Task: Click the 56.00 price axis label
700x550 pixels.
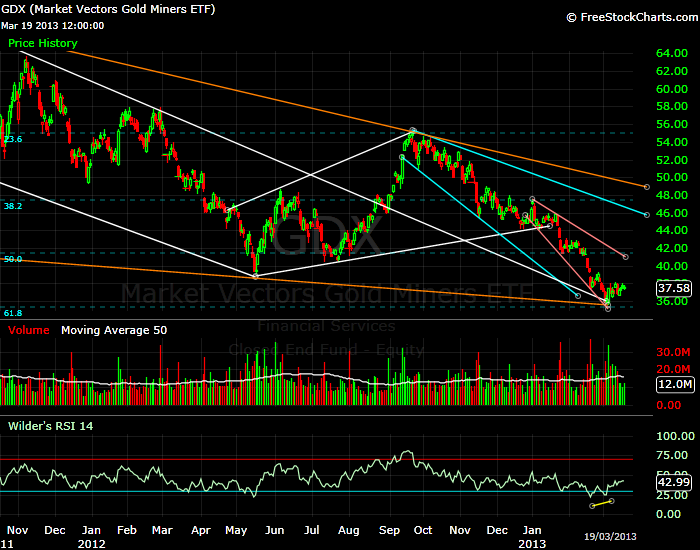Action: tap(672, 124)
